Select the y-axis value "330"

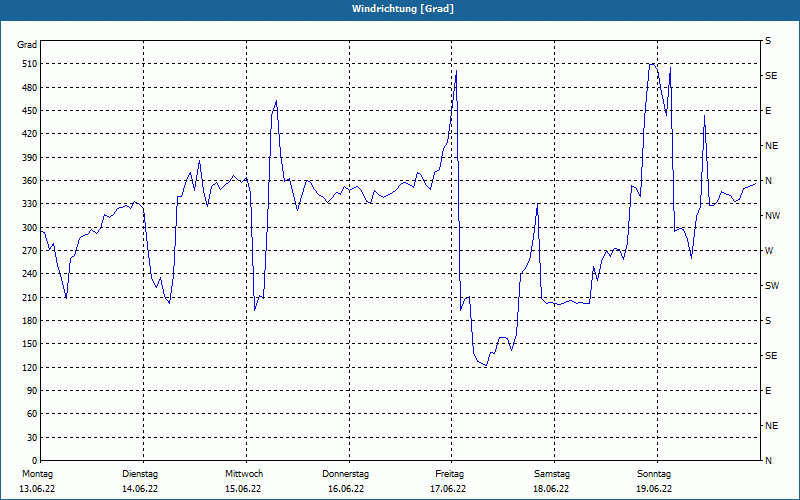click(30, 204)
